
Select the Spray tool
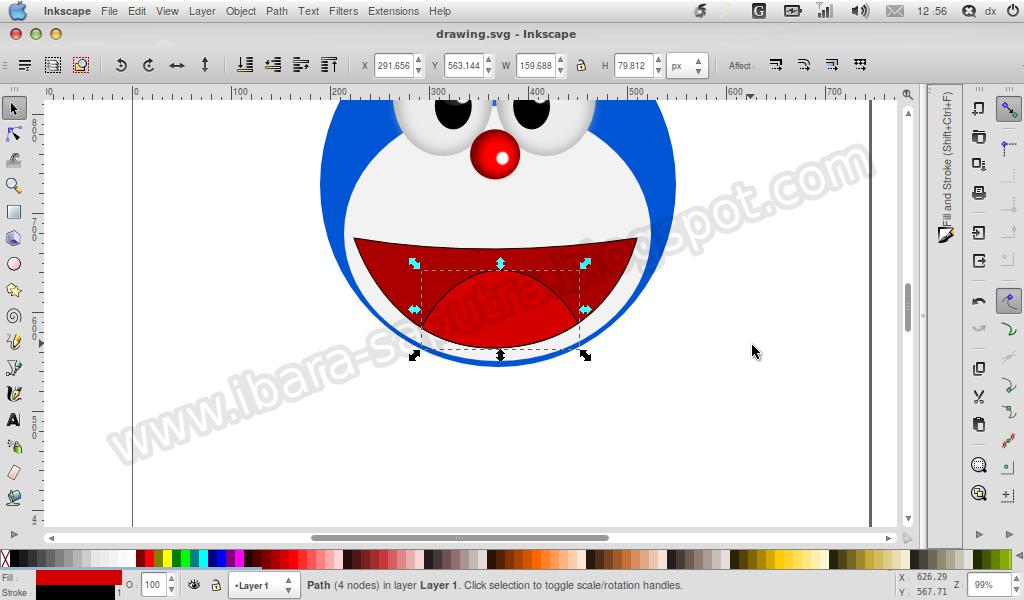14,446
